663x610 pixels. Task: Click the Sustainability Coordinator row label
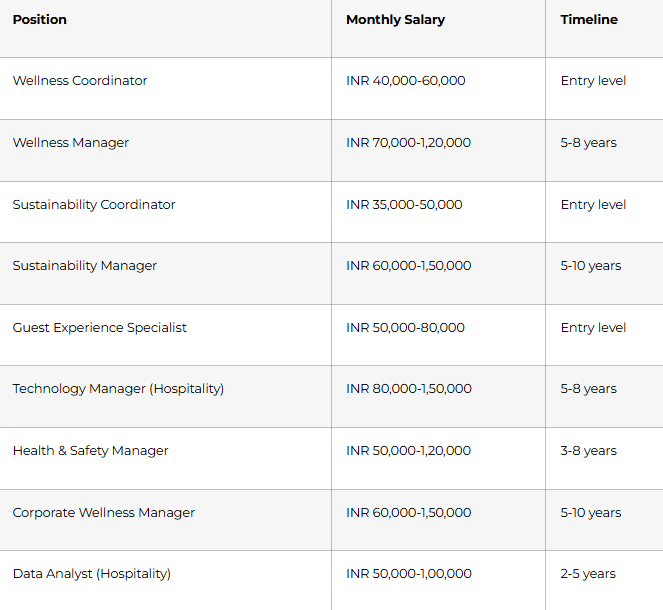click(x=94, y=205)
